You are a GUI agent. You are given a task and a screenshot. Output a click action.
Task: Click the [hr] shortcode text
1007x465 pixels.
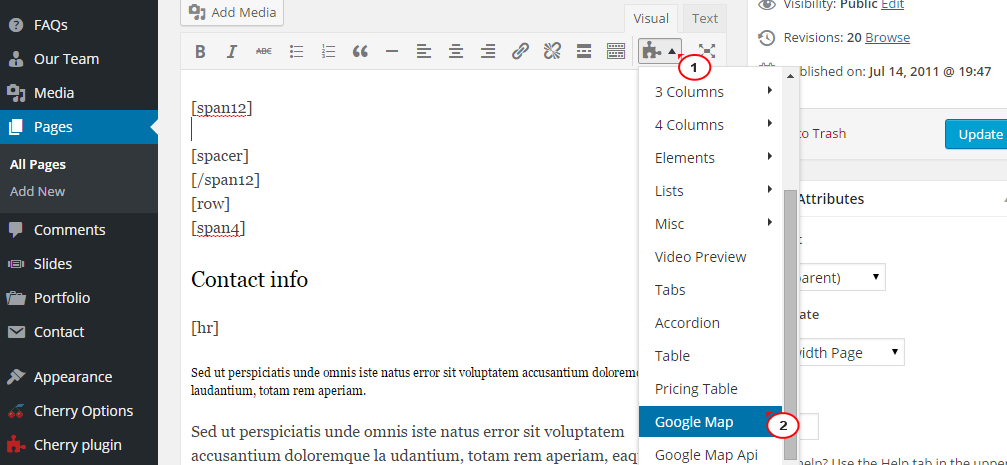(205, 328)
